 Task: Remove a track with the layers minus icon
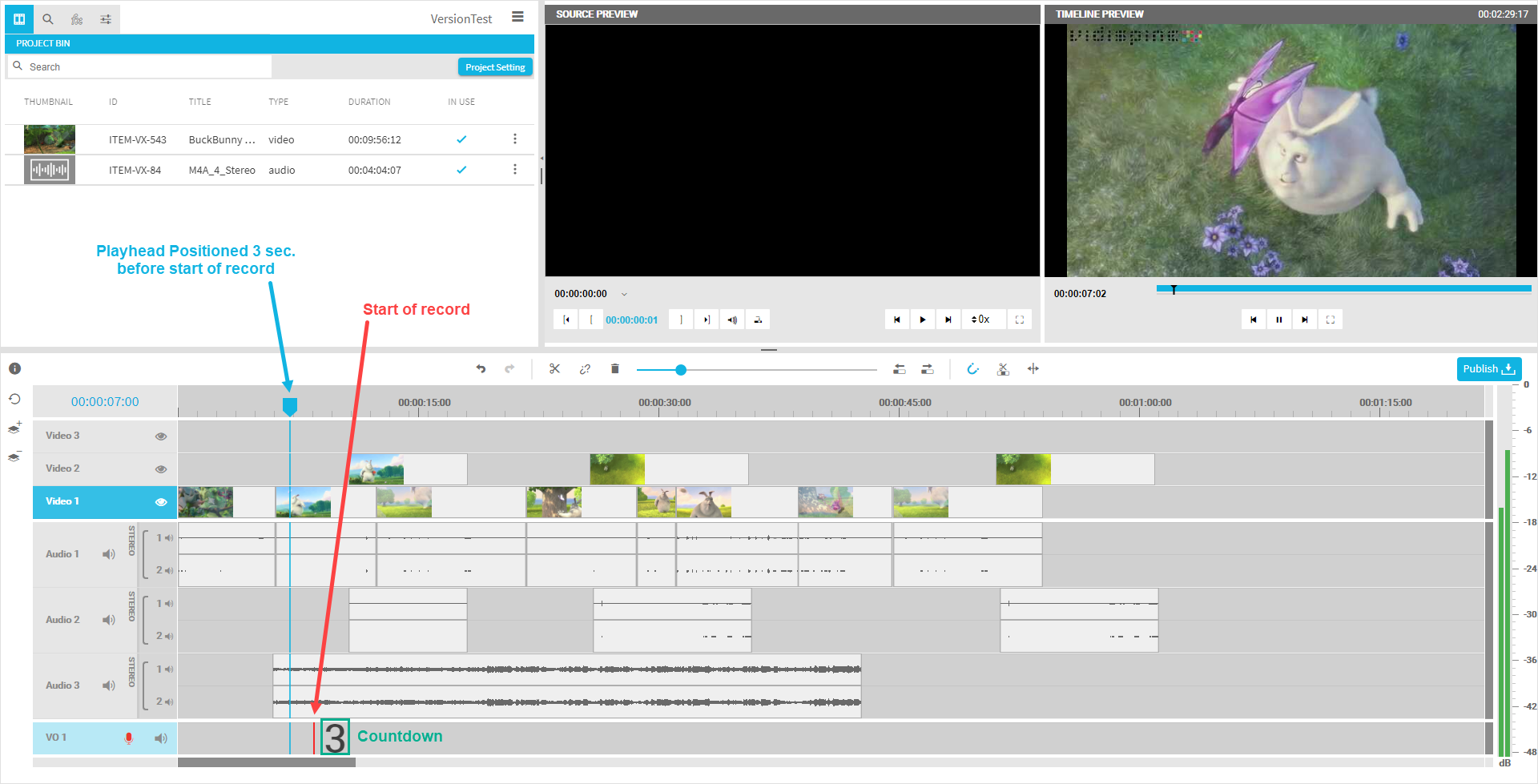(x=14, y=456)
